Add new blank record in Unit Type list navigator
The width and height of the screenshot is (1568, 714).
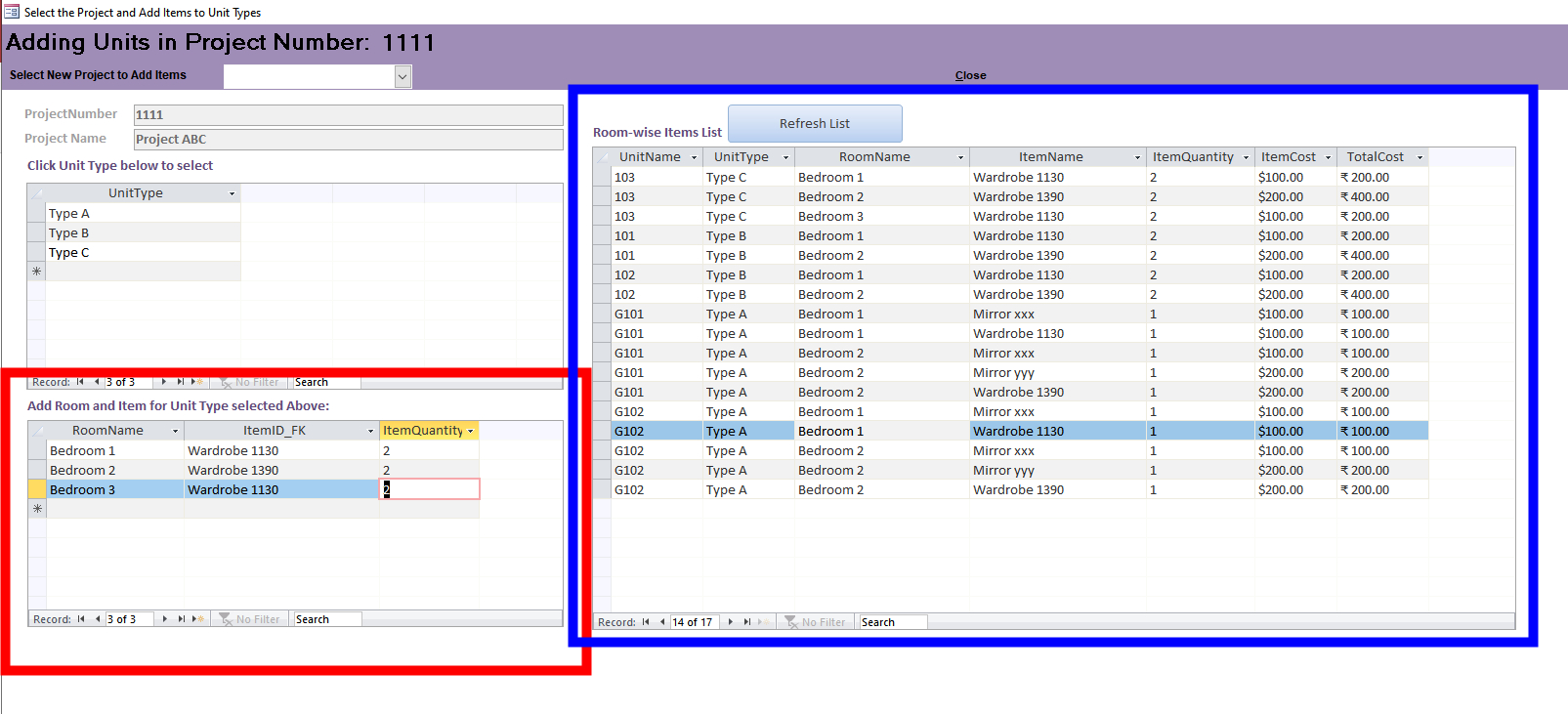196,382
